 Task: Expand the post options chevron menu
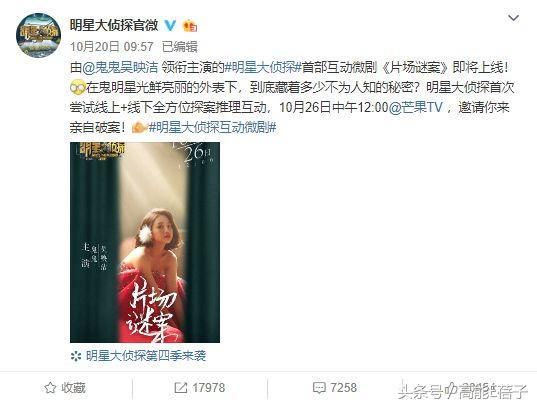pyautogui.click(x=513, y=18)
